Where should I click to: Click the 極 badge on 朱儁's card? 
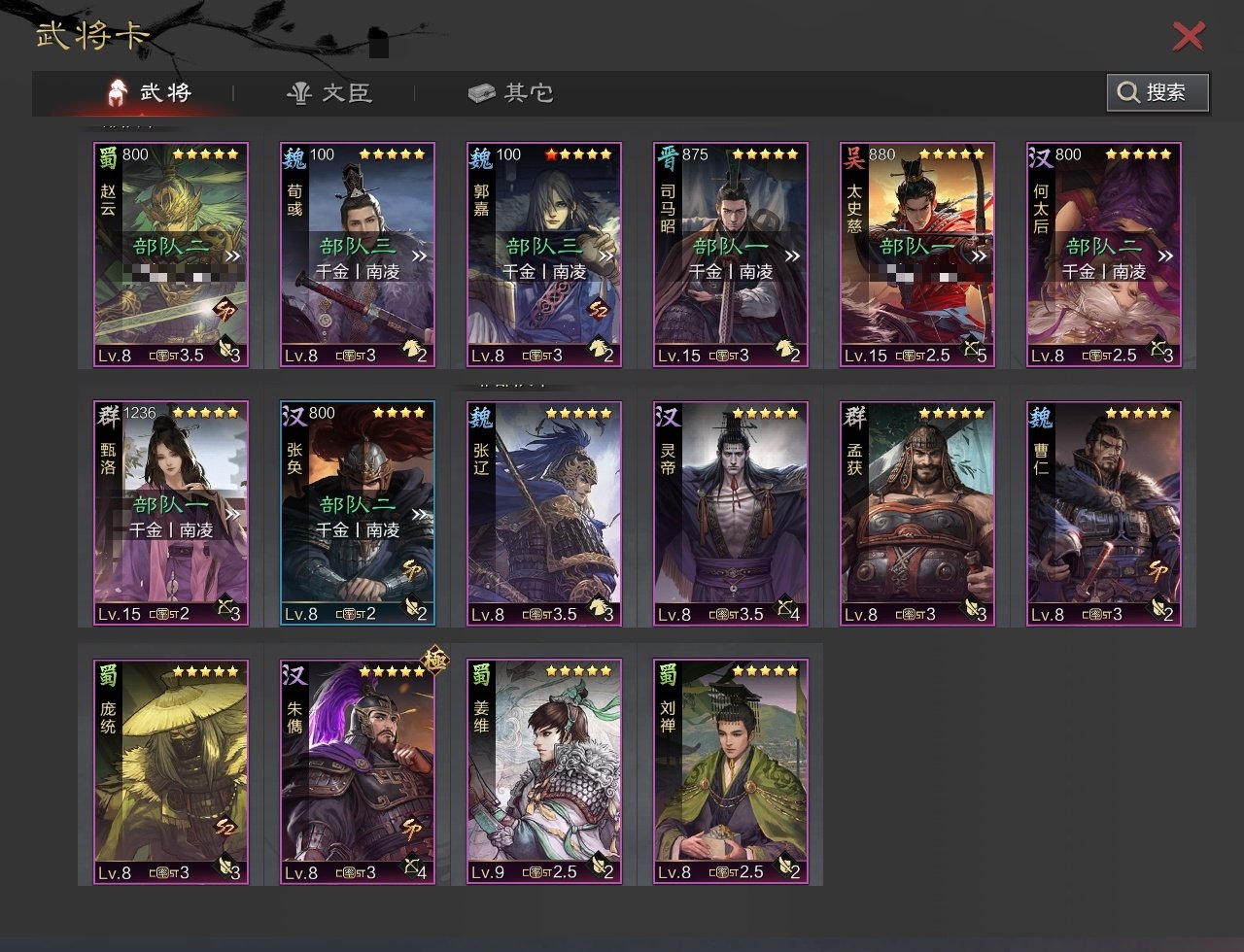click(x=434, y=661)
